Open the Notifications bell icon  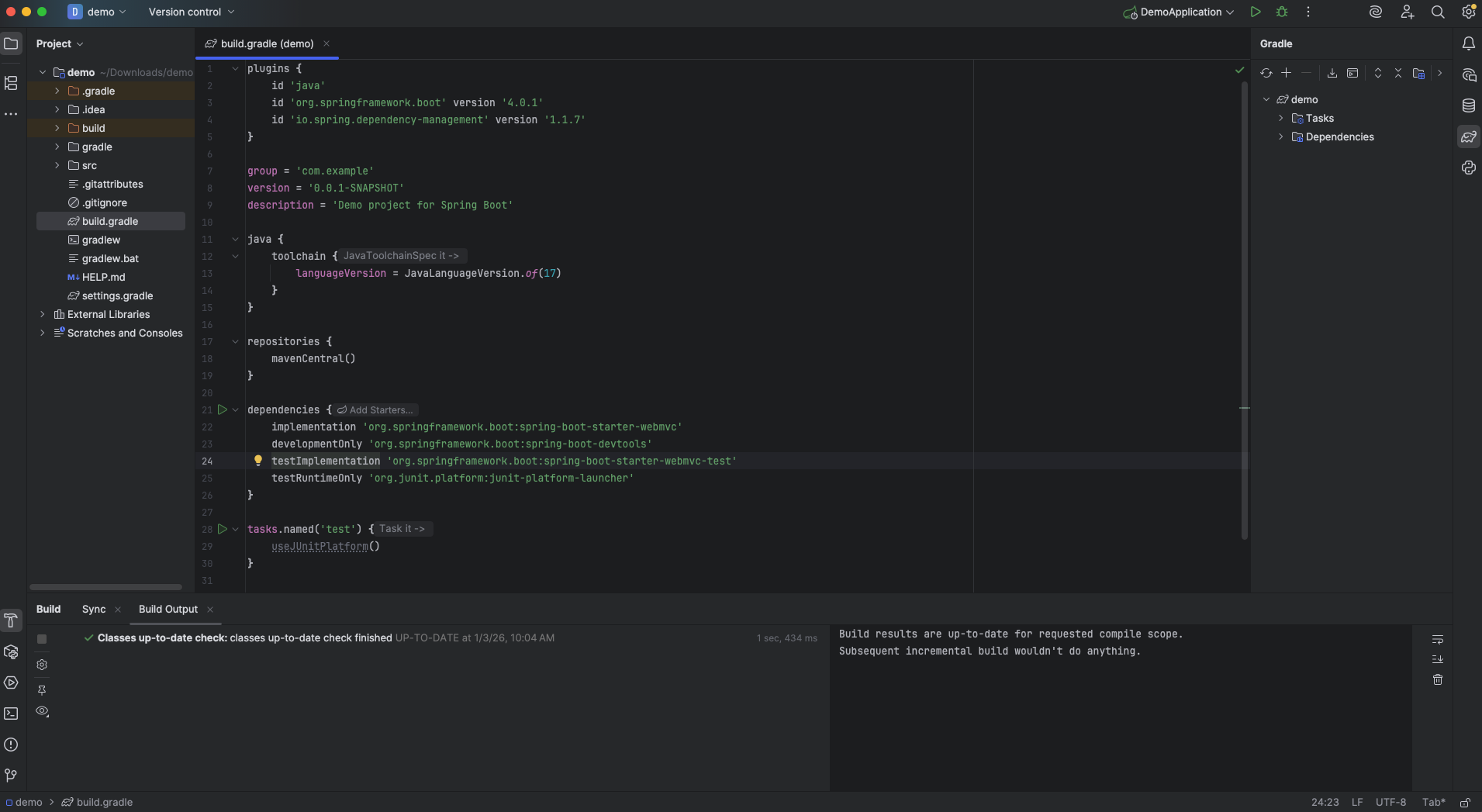1469,43
